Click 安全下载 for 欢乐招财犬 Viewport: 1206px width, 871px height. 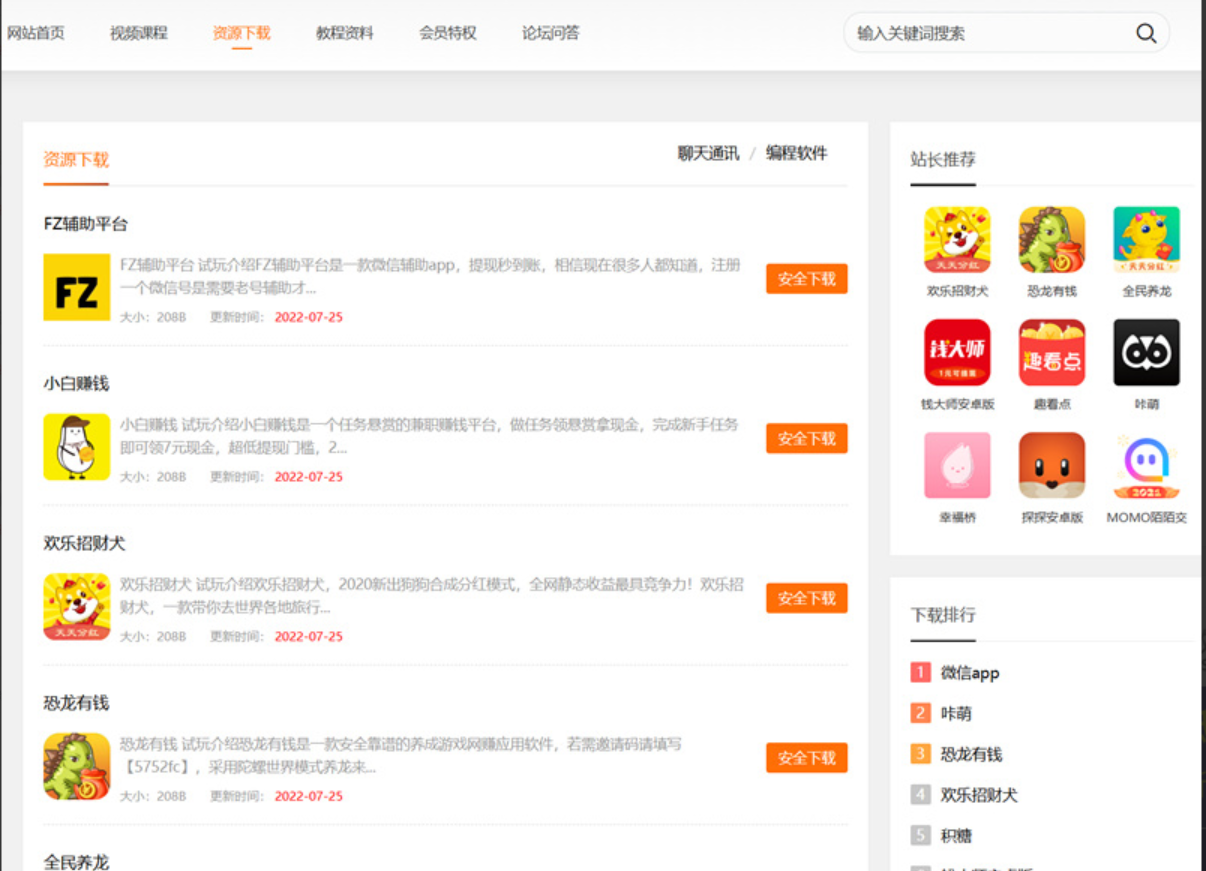(x=807, y=599)
